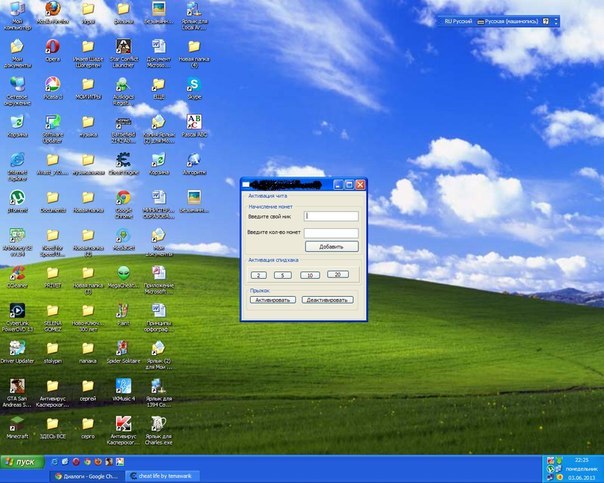Select the CCleaner desktop icon
This screenshot has height=483, width=604.
[x=17, y=277]
